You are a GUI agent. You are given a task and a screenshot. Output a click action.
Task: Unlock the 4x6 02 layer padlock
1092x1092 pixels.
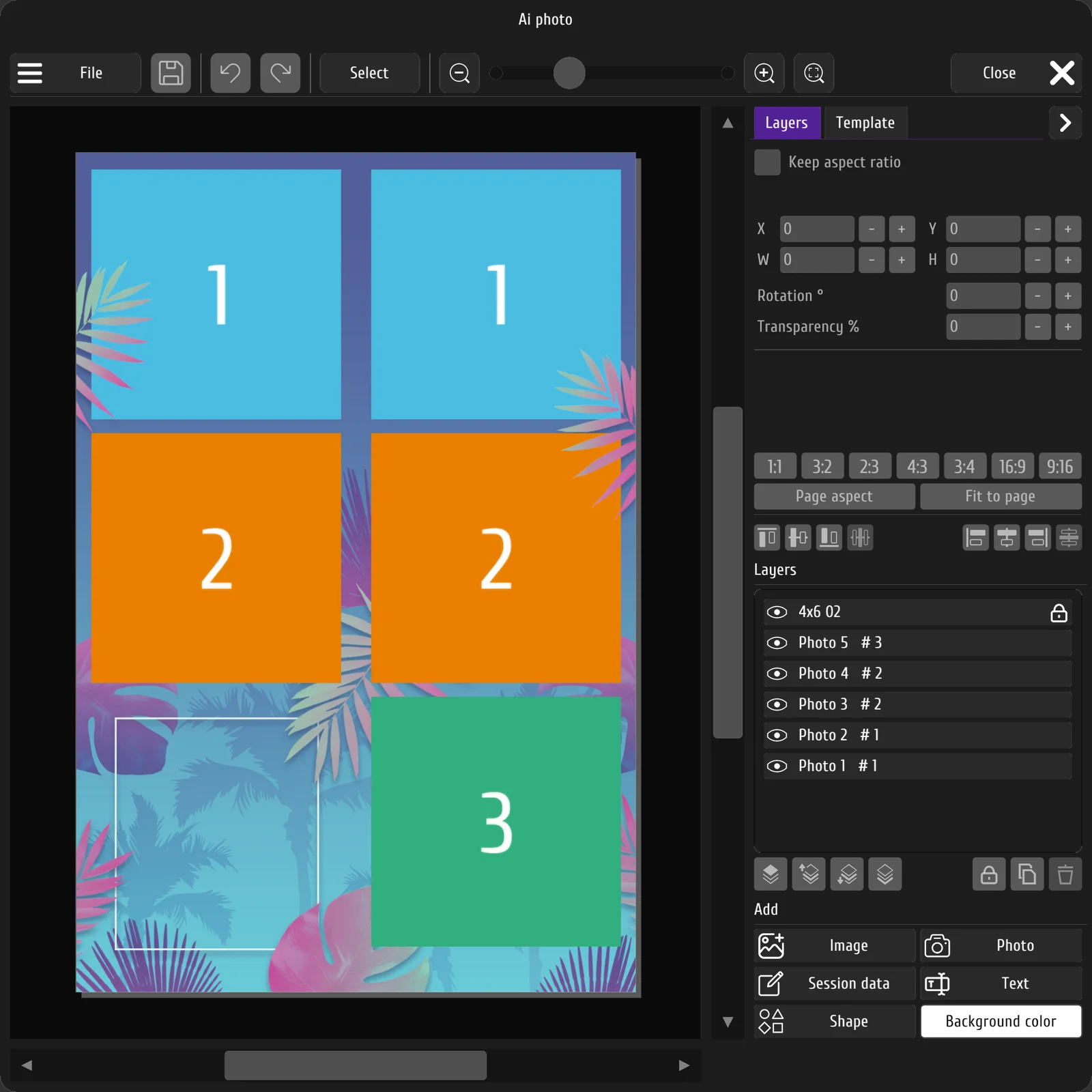coord(1059,613)
